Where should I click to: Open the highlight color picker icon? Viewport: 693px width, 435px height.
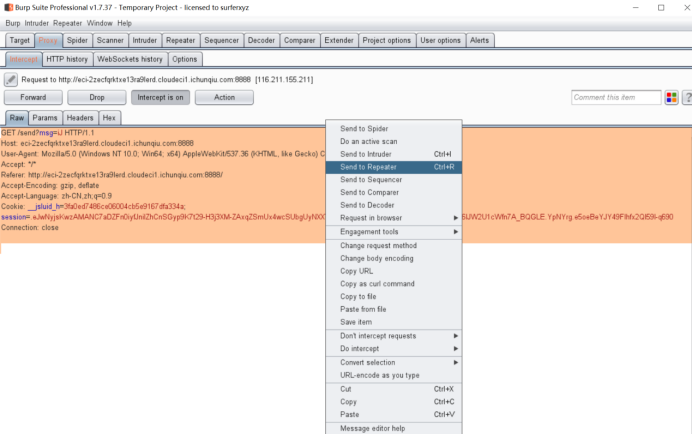click(x=671, y=97)
